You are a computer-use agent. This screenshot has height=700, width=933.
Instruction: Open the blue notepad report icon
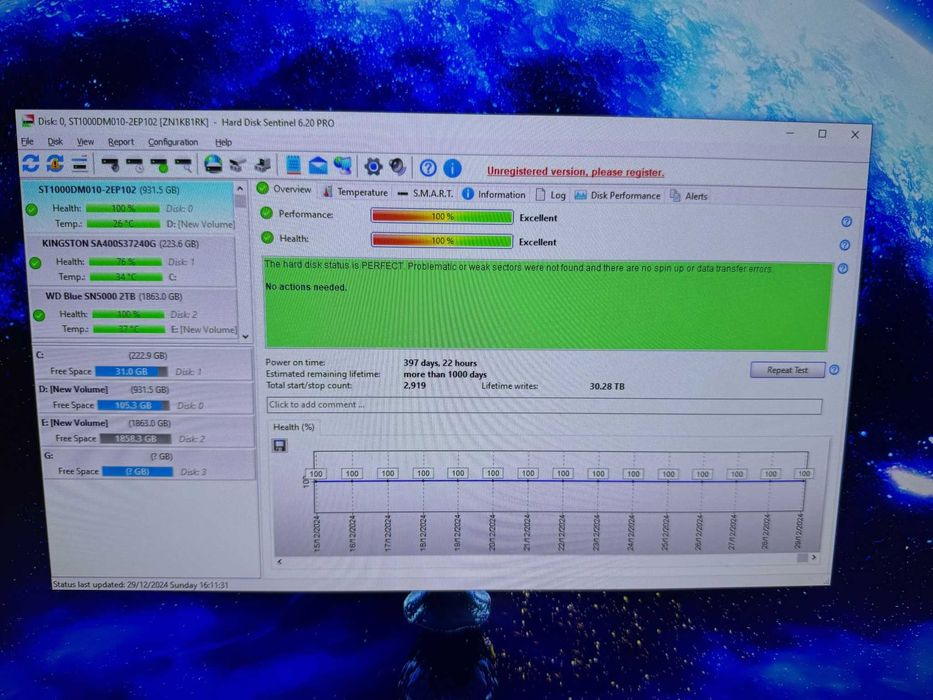[x=293, y=165]
